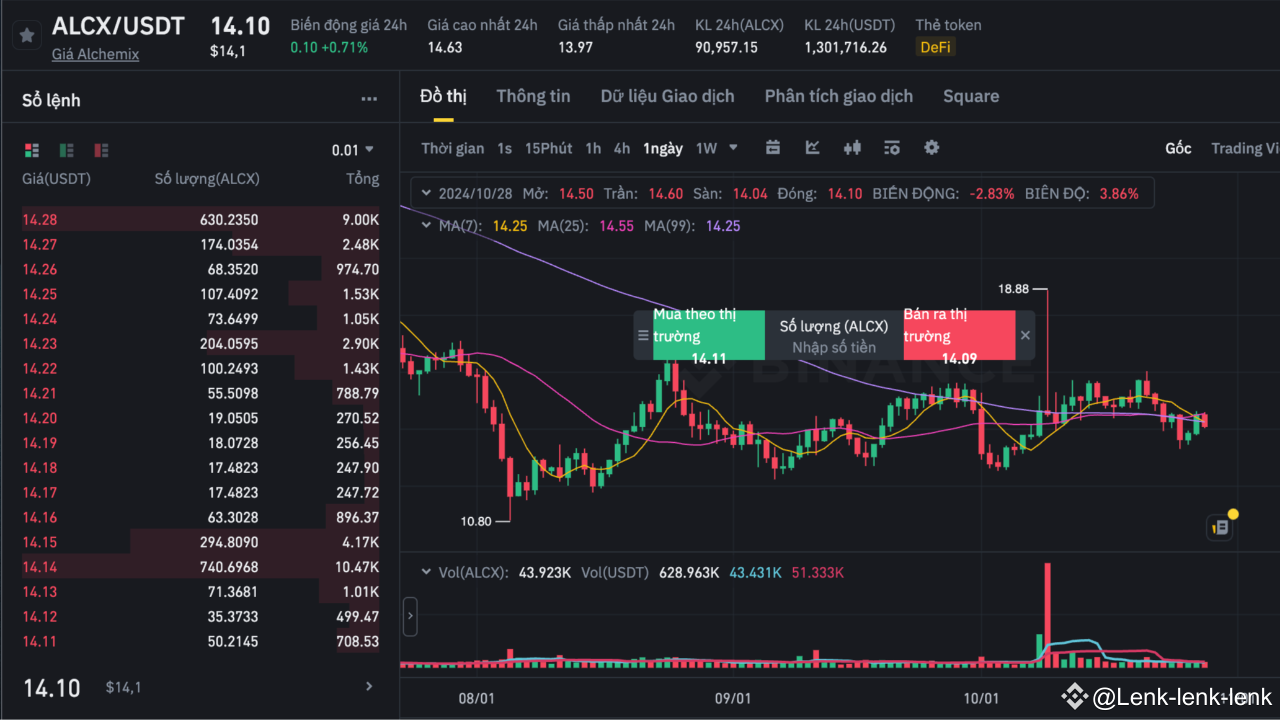Select the line chart type icon

pyautogui.click(x=812, y=147)
